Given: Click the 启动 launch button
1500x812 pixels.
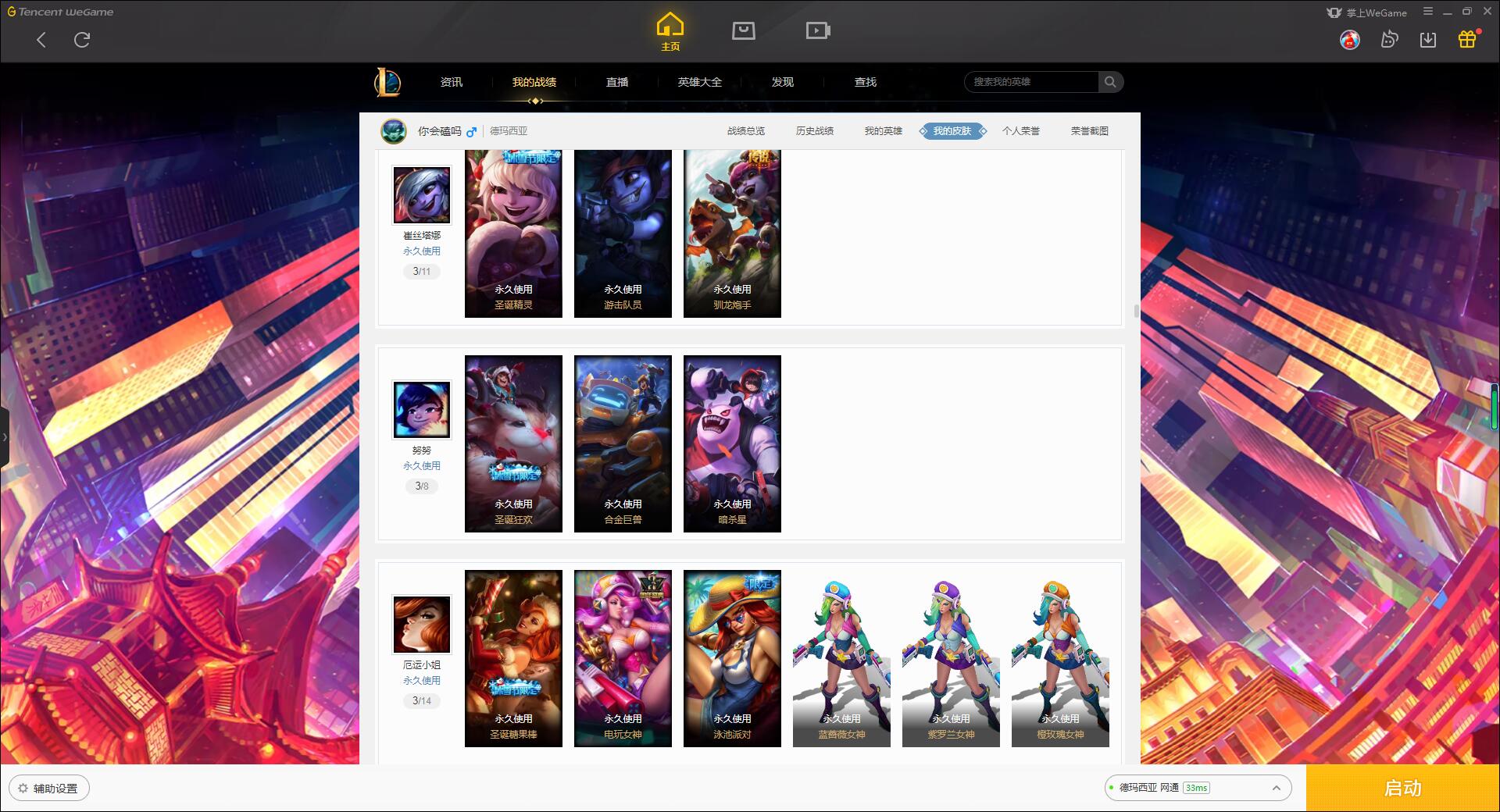Looking at the screenshot, I should point(1402,788).
